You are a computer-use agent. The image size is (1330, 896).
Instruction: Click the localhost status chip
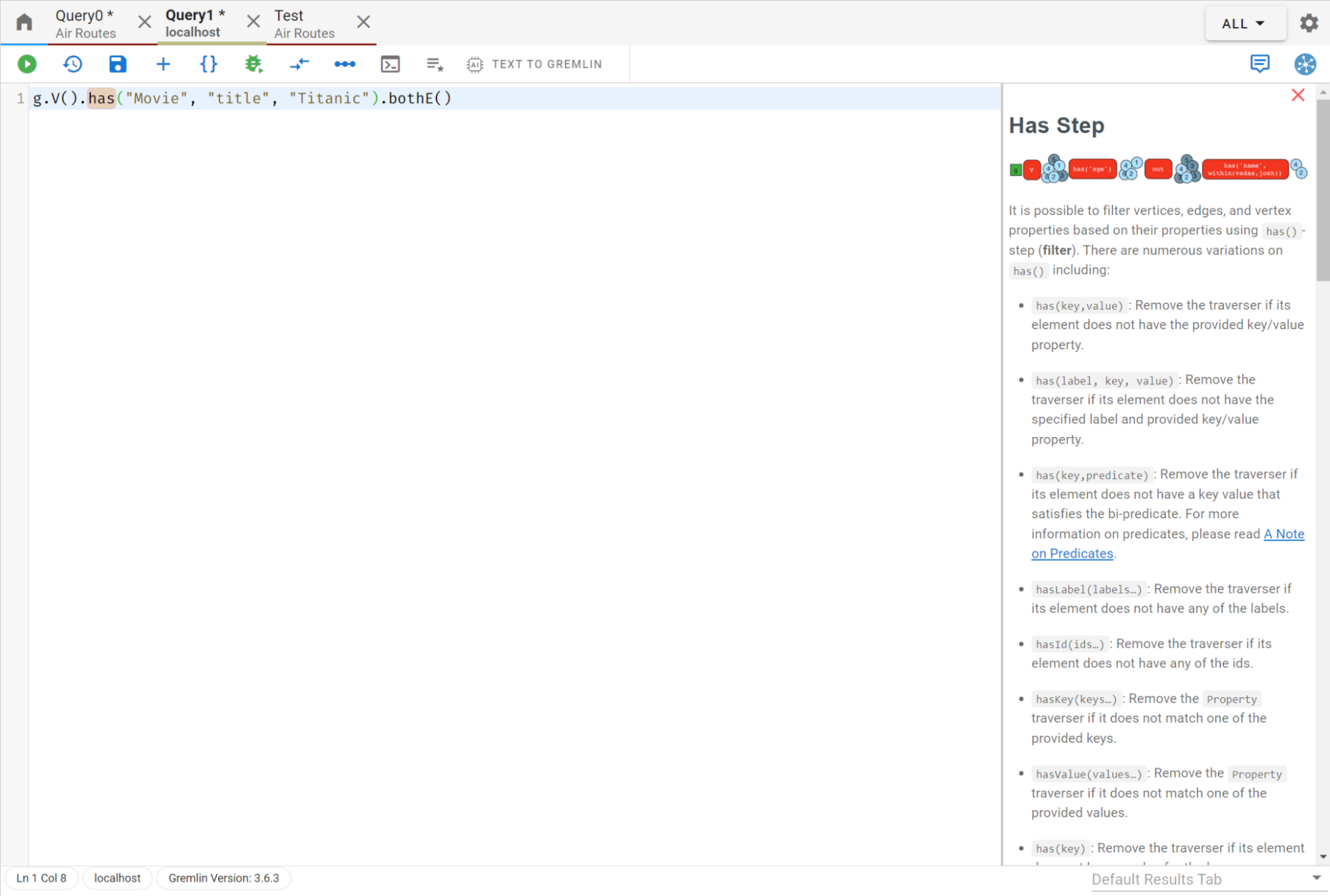point(117,878)
